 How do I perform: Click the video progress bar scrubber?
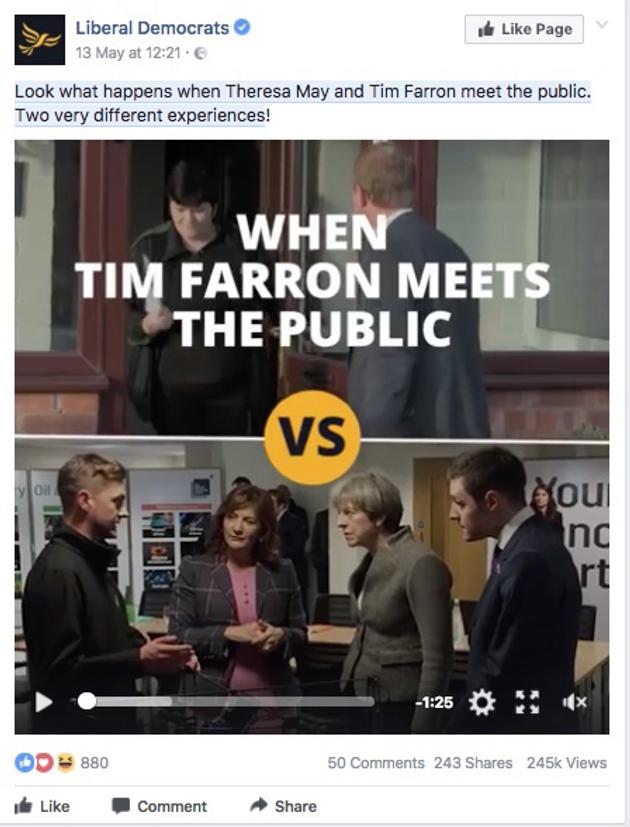point(87,701)
